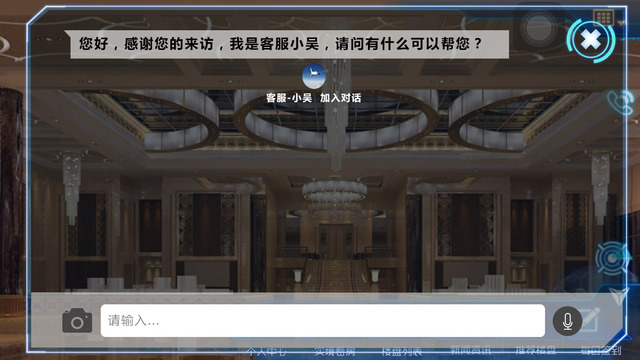The height and width of the screenshot is (360, 640).
Task: Close the customer service chat overlay
Action: (x=591, y=40)
